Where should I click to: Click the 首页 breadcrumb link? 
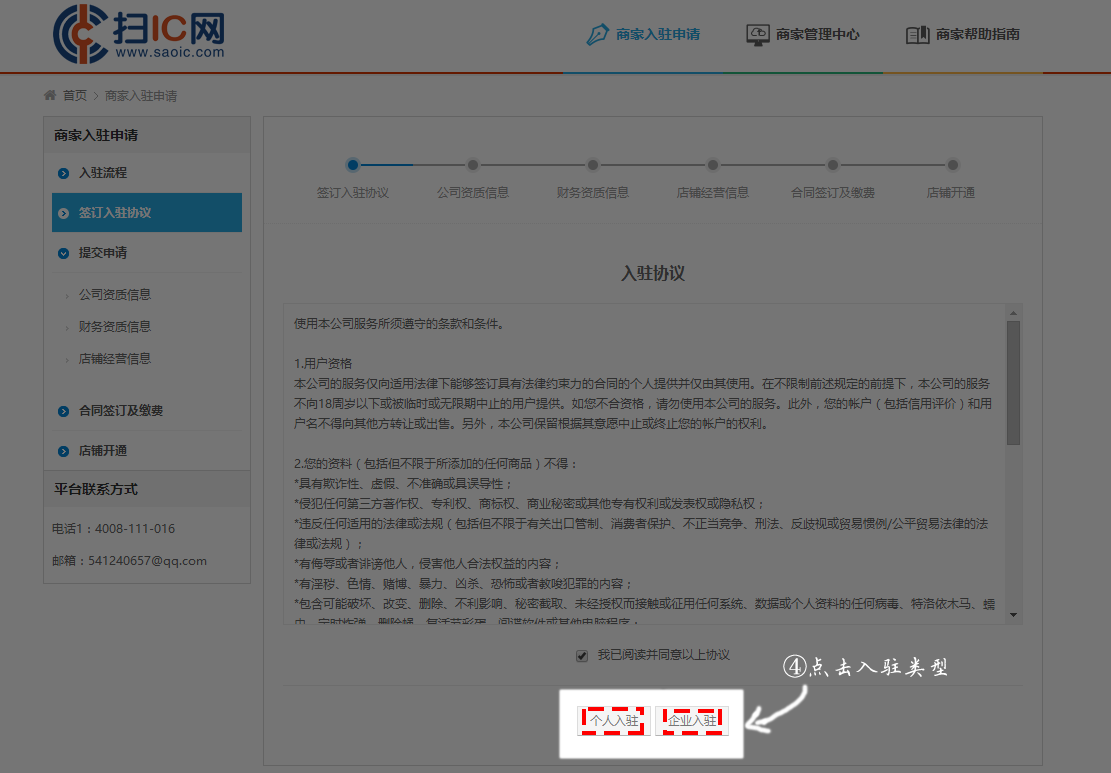(75, 96)
